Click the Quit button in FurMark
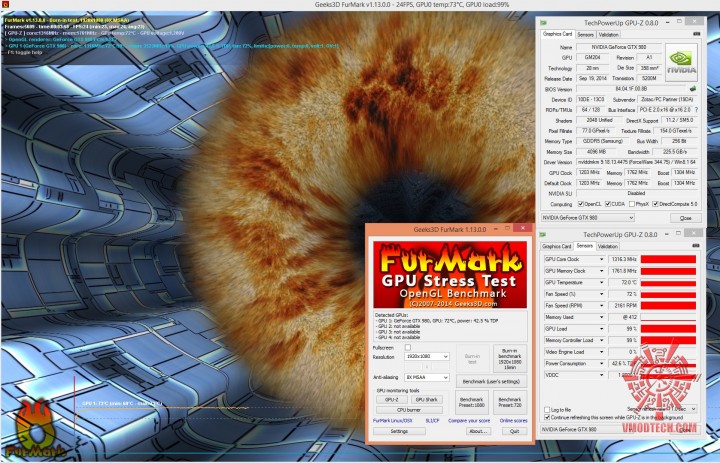The image size is (720, 463). [x=514, y=431]
